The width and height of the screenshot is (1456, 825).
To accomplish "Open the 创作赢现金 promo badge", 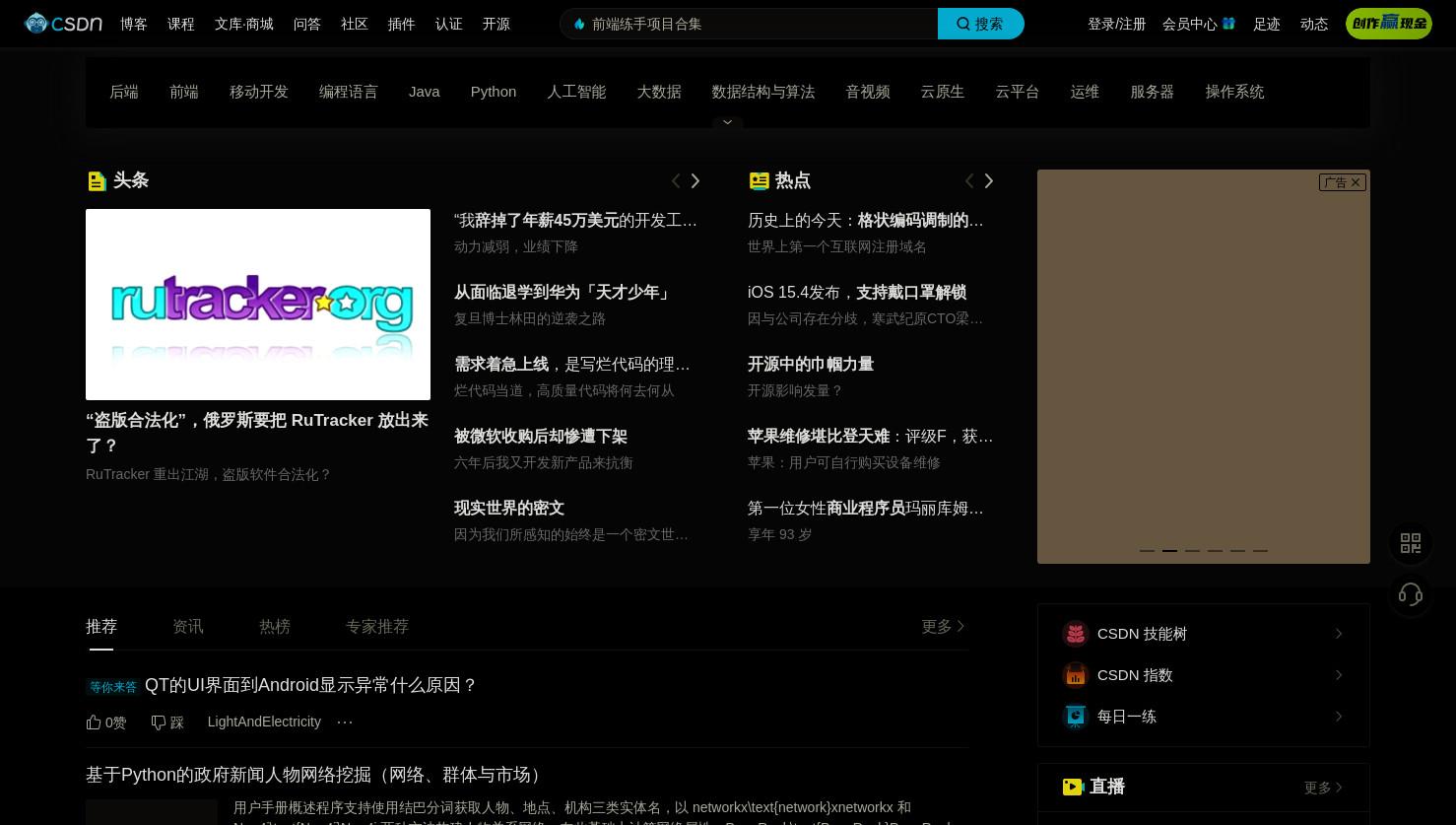I will click(1389, 24).
